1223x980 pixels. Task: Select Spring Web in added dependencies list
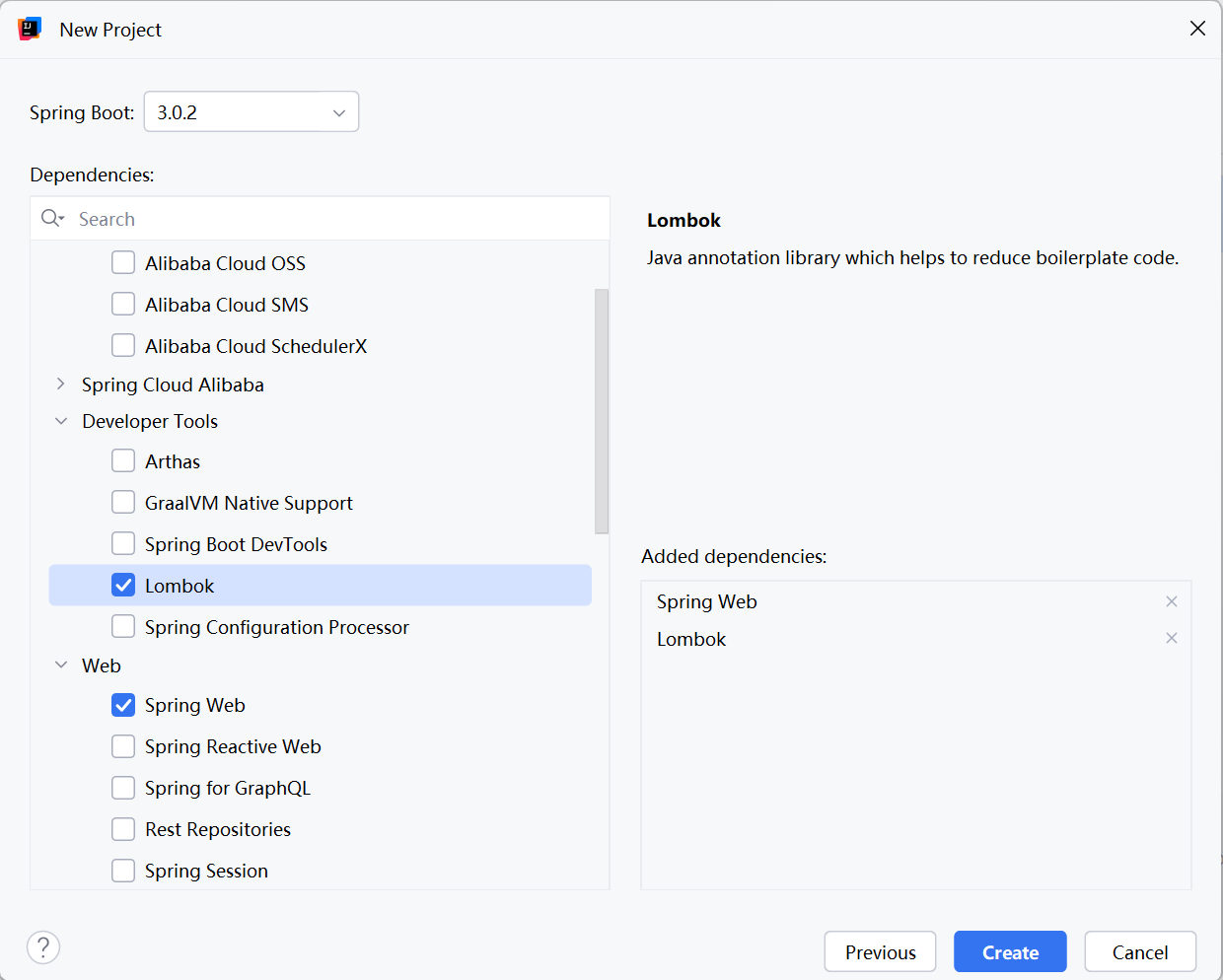(707, 601)
